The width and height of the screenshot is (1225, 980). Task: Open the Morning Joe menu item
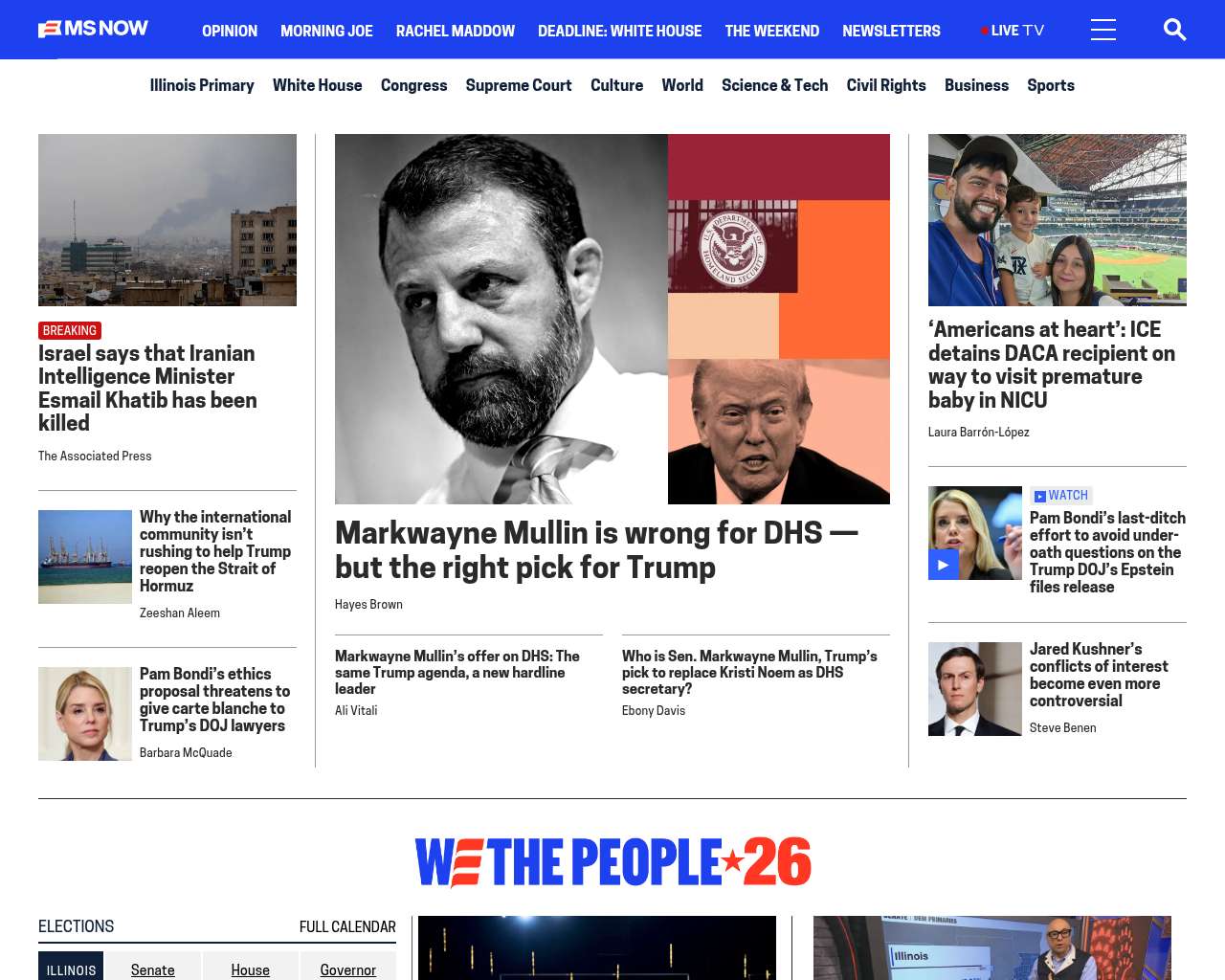tap(326, 31)
